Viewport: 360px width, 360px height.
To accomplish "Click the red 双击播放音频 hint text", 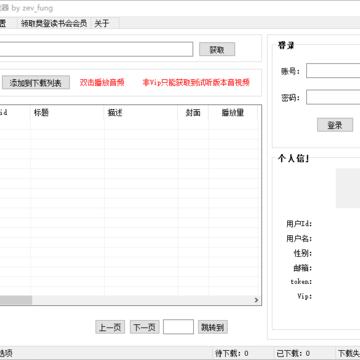I will click(102, 83).
